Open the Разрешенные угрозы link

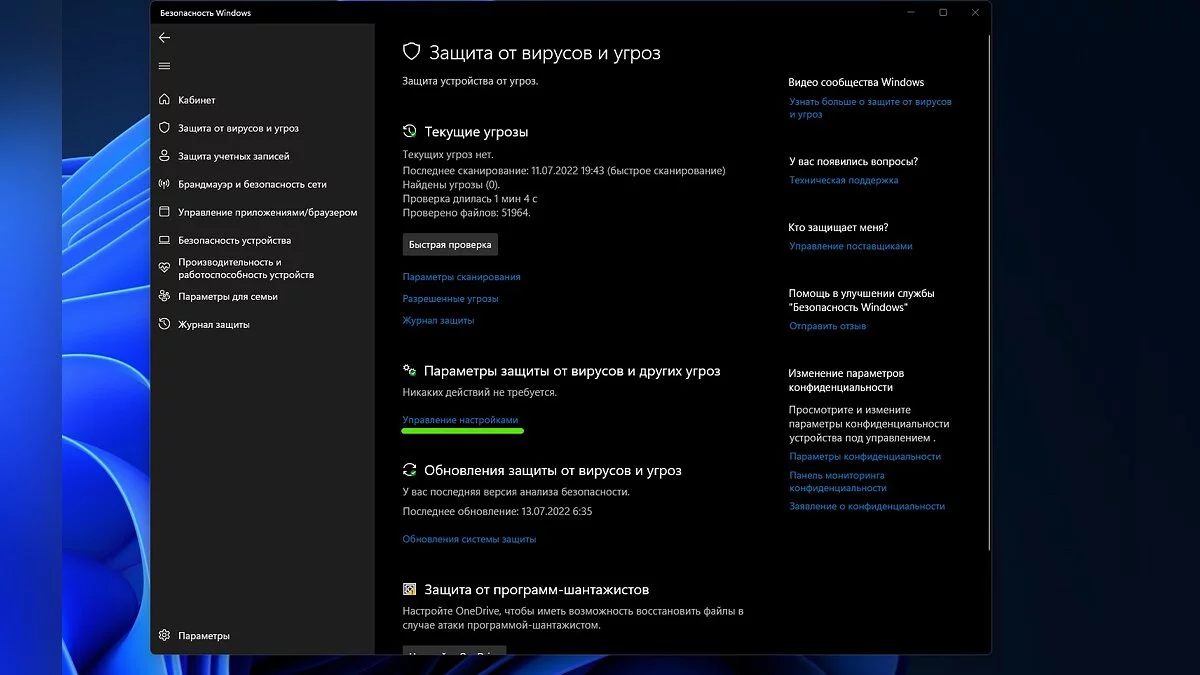point(450,299)
